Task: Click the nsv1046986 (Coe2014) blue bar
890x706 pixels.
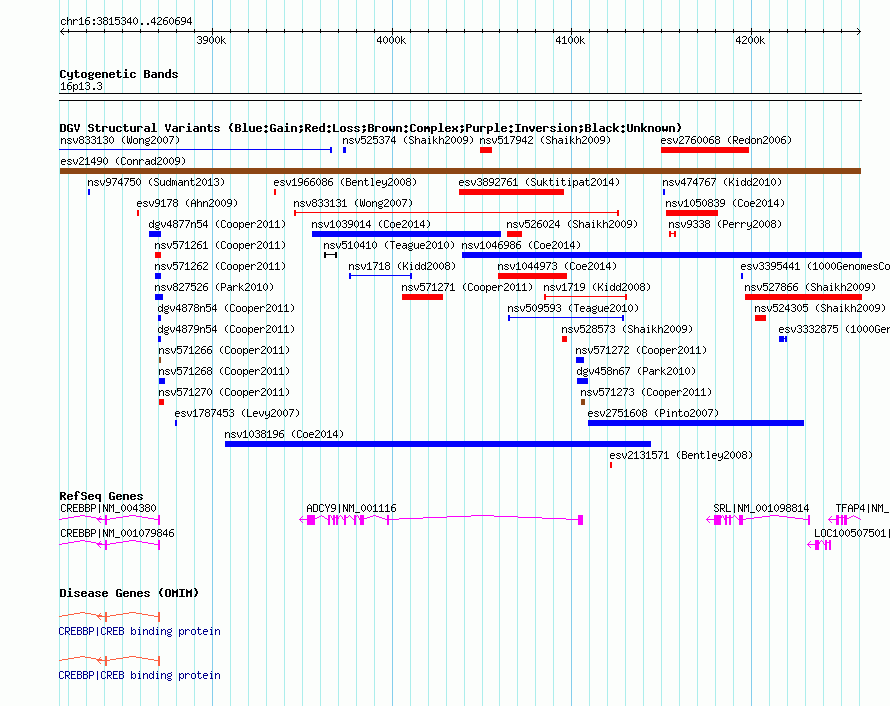Action: 662,255
